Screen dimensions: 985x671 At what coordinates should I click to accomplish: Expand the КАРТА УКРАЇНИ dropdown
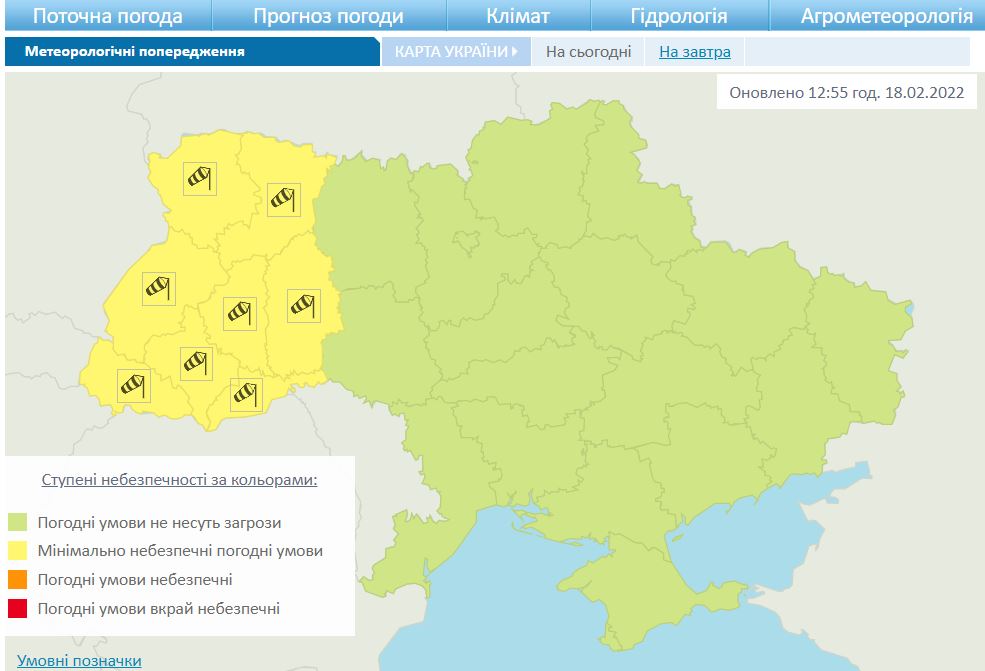coord(456,52)
